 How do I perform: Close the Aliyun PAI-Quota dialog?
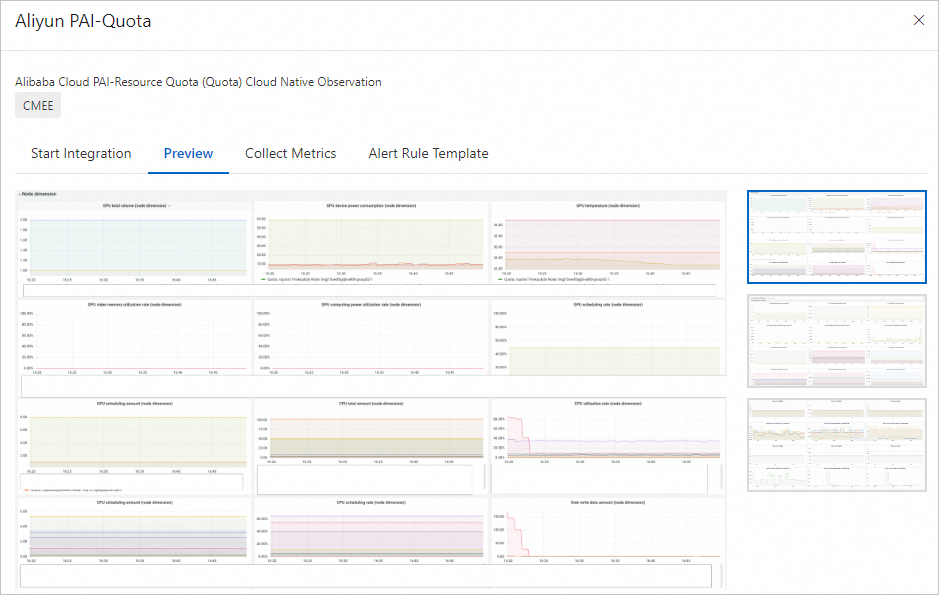pyautogui.click(x=919, y=20)
